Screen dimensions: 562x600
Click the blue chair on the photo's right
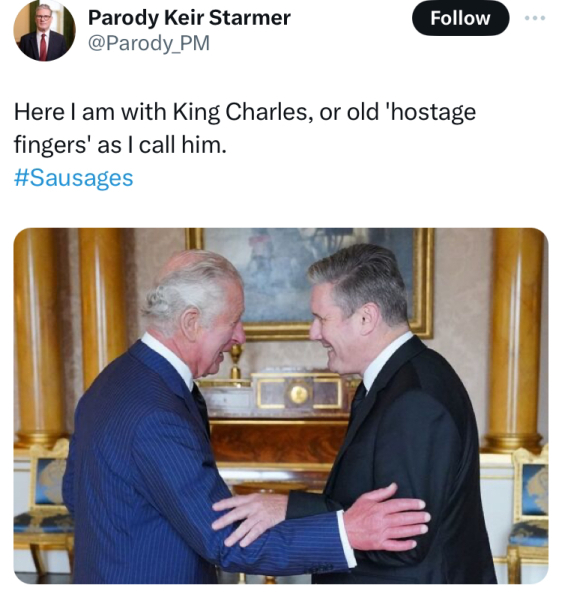[x=528, y=513]
